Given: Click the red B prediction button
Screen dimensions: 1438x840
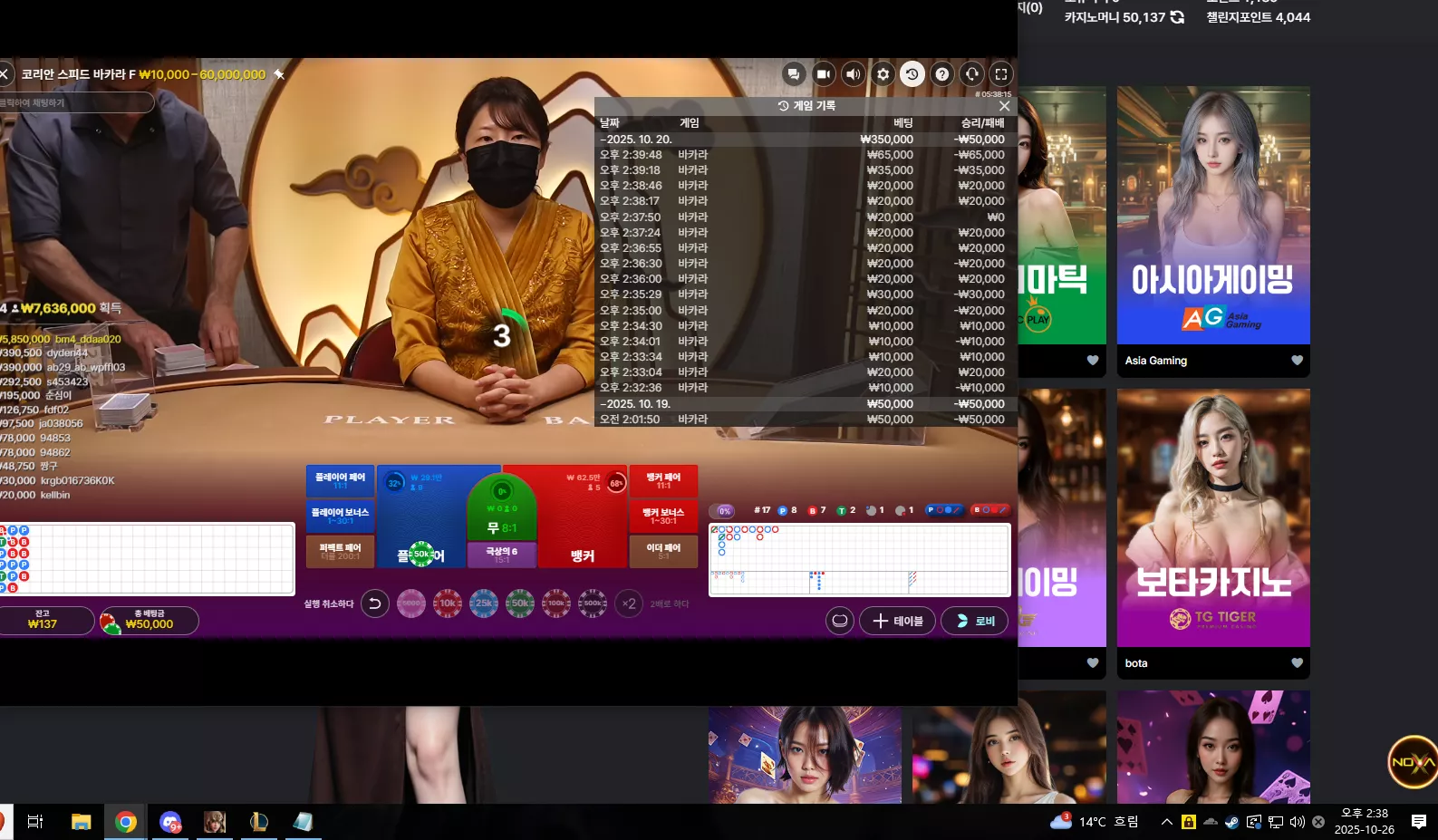Looking at the screenshot, I should tap(989, 510).
